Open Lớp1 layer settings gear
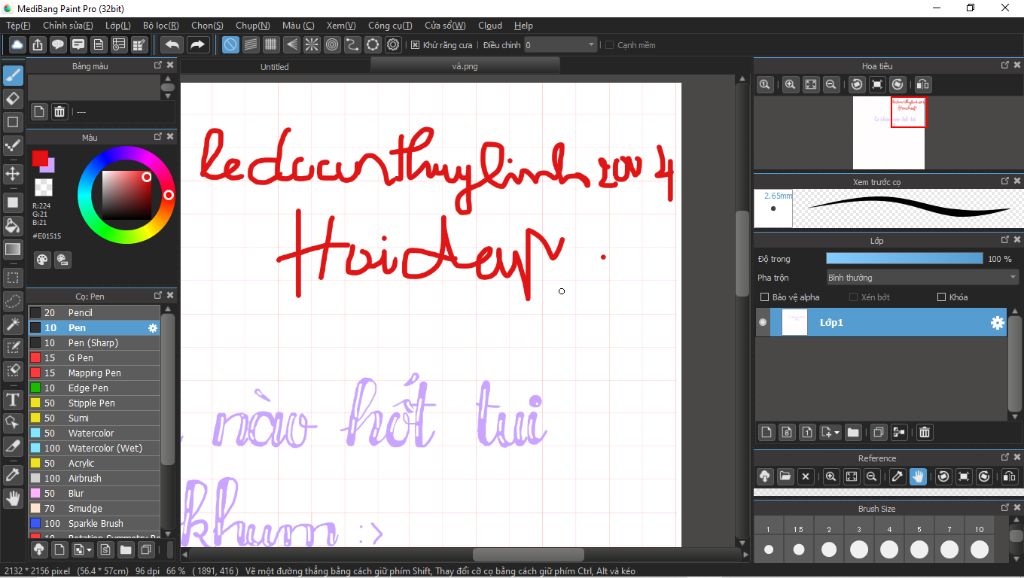The width and height of the screenshot is (1024, 578). coord(997,323)
